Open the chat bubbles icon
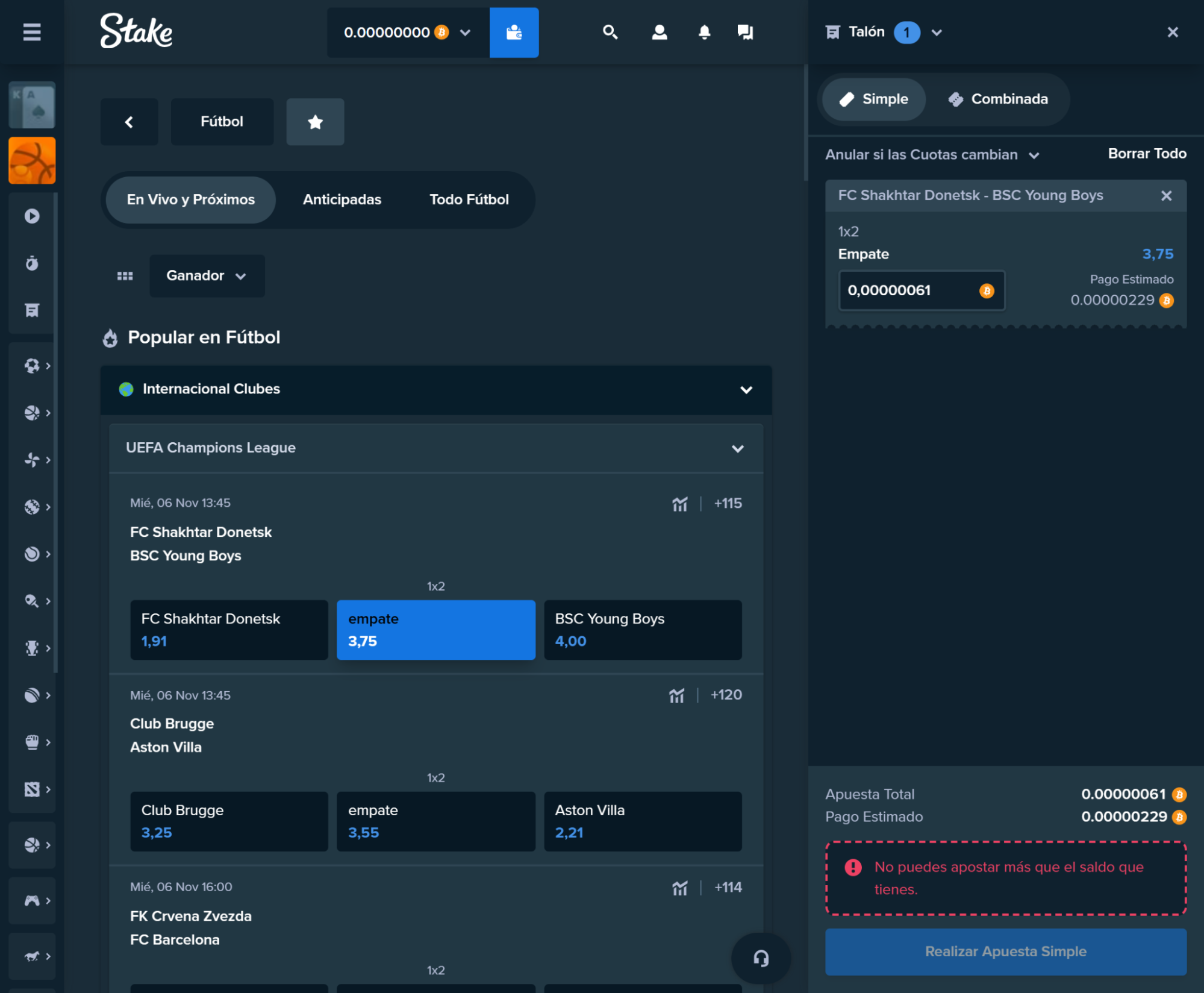Viewport: 1204px width, 993px height. (746, 32)
